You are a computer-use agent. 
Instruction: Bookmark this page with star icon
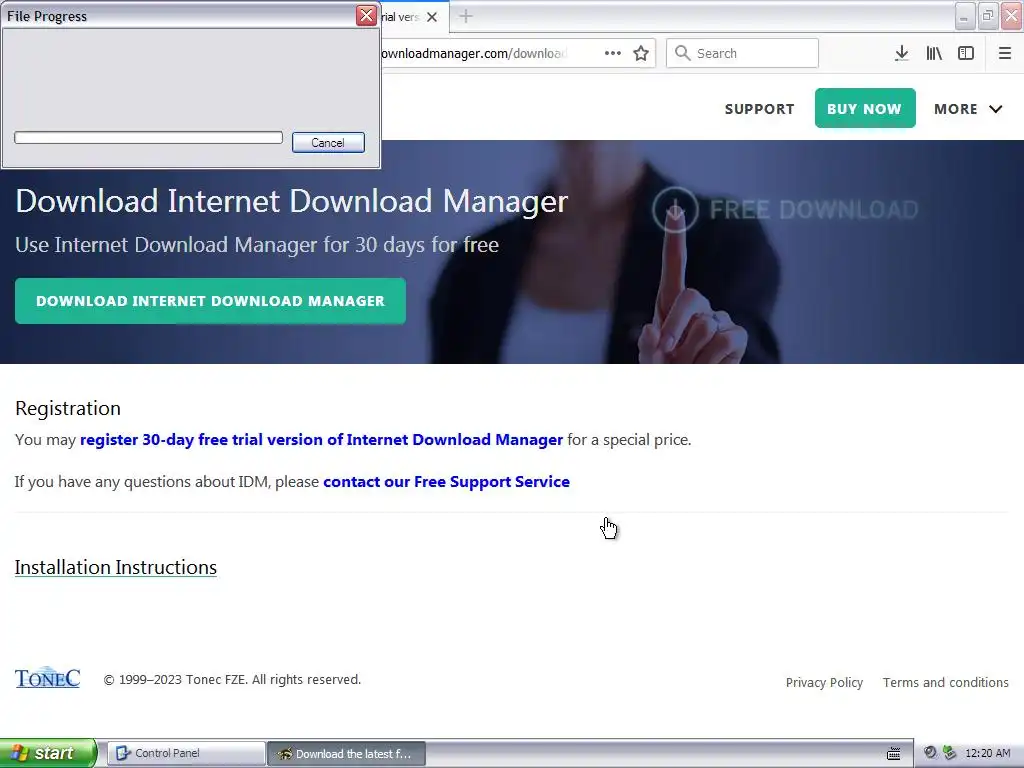pyautogui.click(x=641, y=54)
